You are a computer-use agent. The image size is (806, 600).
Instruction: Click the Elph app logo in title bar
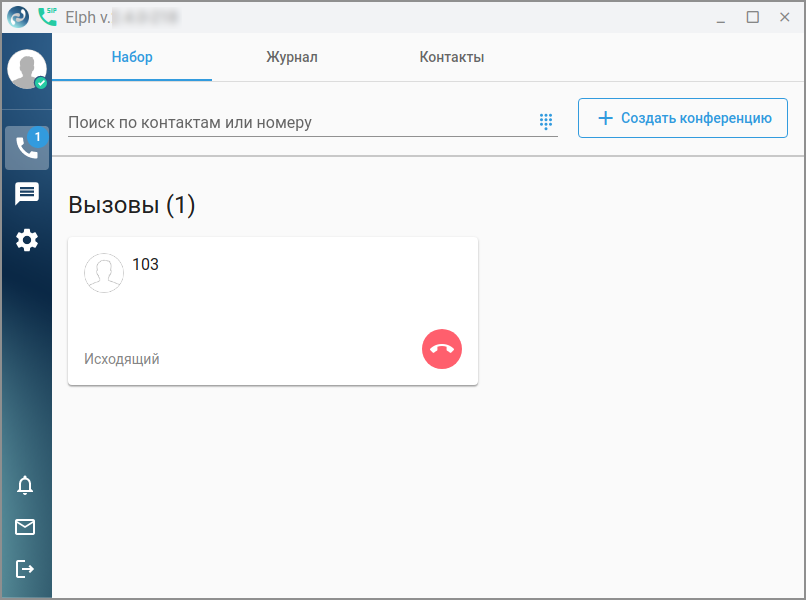tap(18, 17)
